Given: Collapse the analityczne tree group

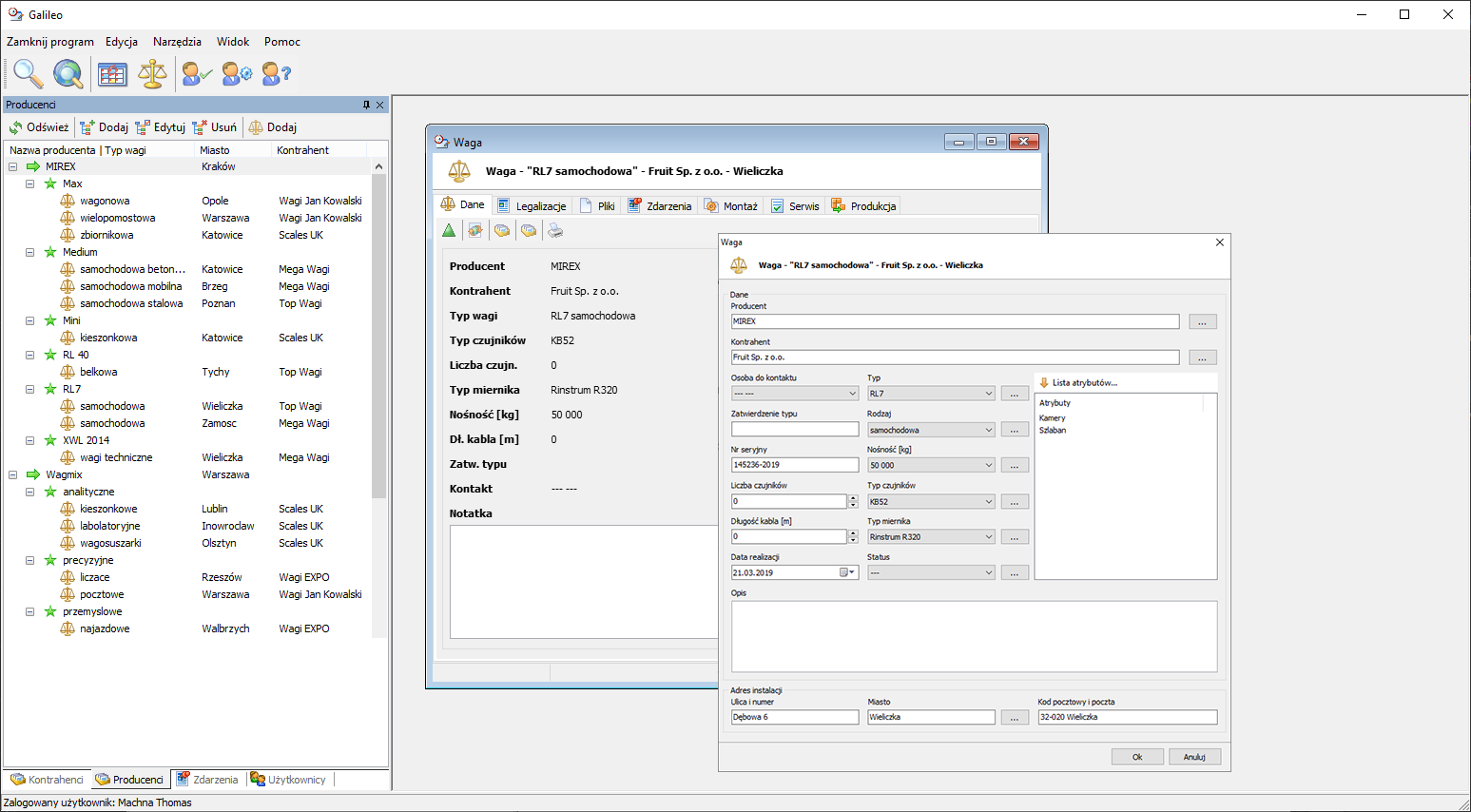Looking at the screenshot, I should 30,493.
